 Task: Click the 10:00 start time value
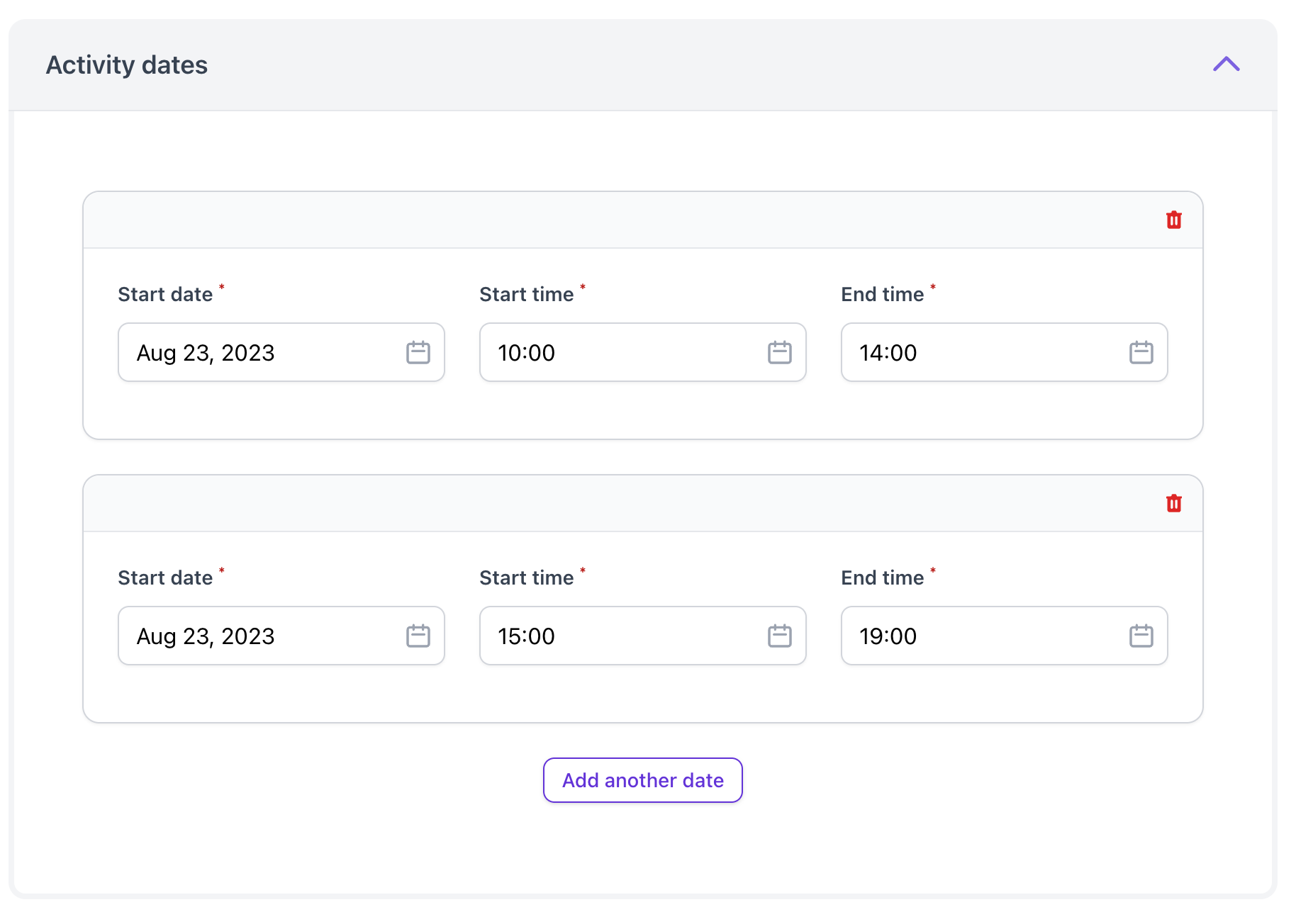pos(526,353)
